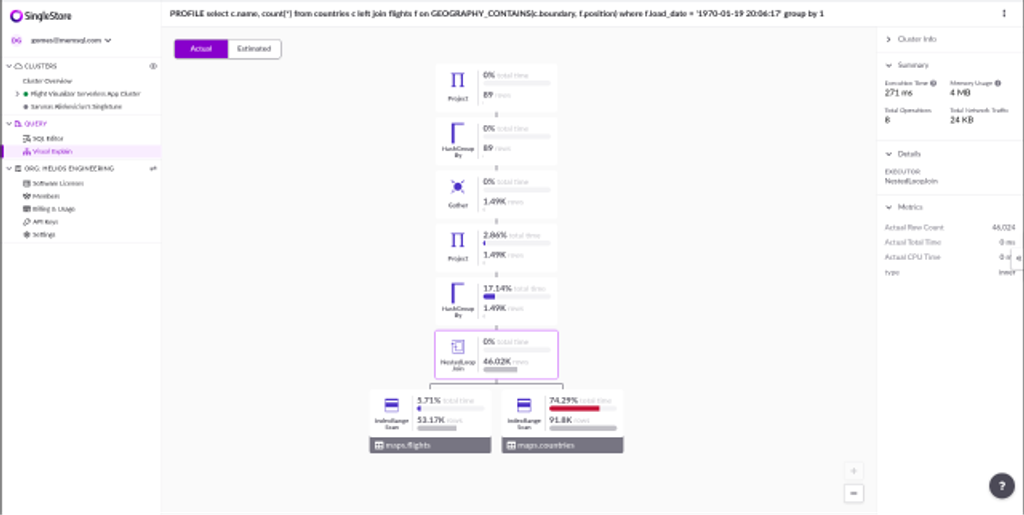1024x515 pixels.
Task: Expand the Flight Visualizer cluster row
Action: tap(18, 94)
